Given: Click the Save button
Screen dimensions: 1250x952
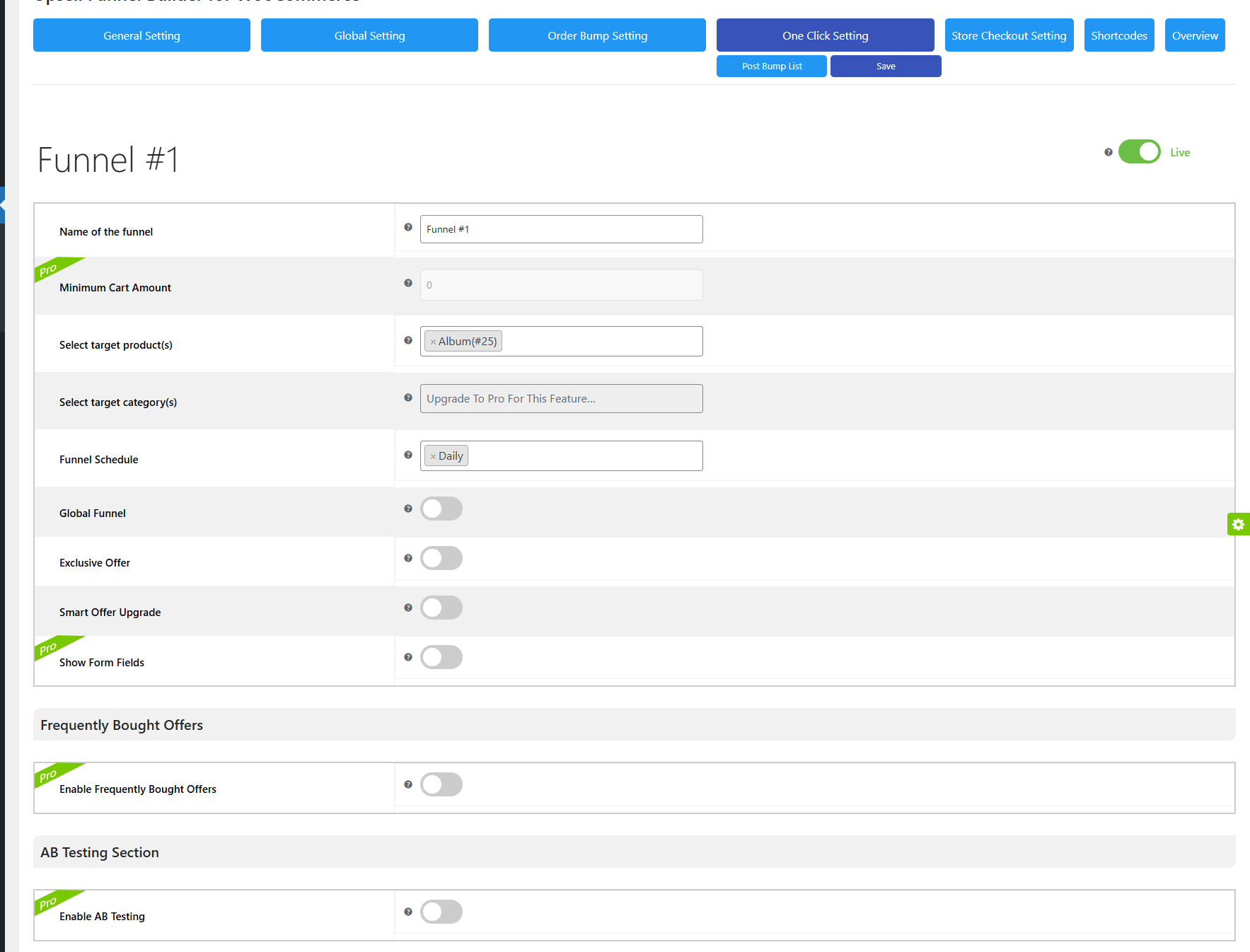Looking at the screenshot, I should coord(886,66).
